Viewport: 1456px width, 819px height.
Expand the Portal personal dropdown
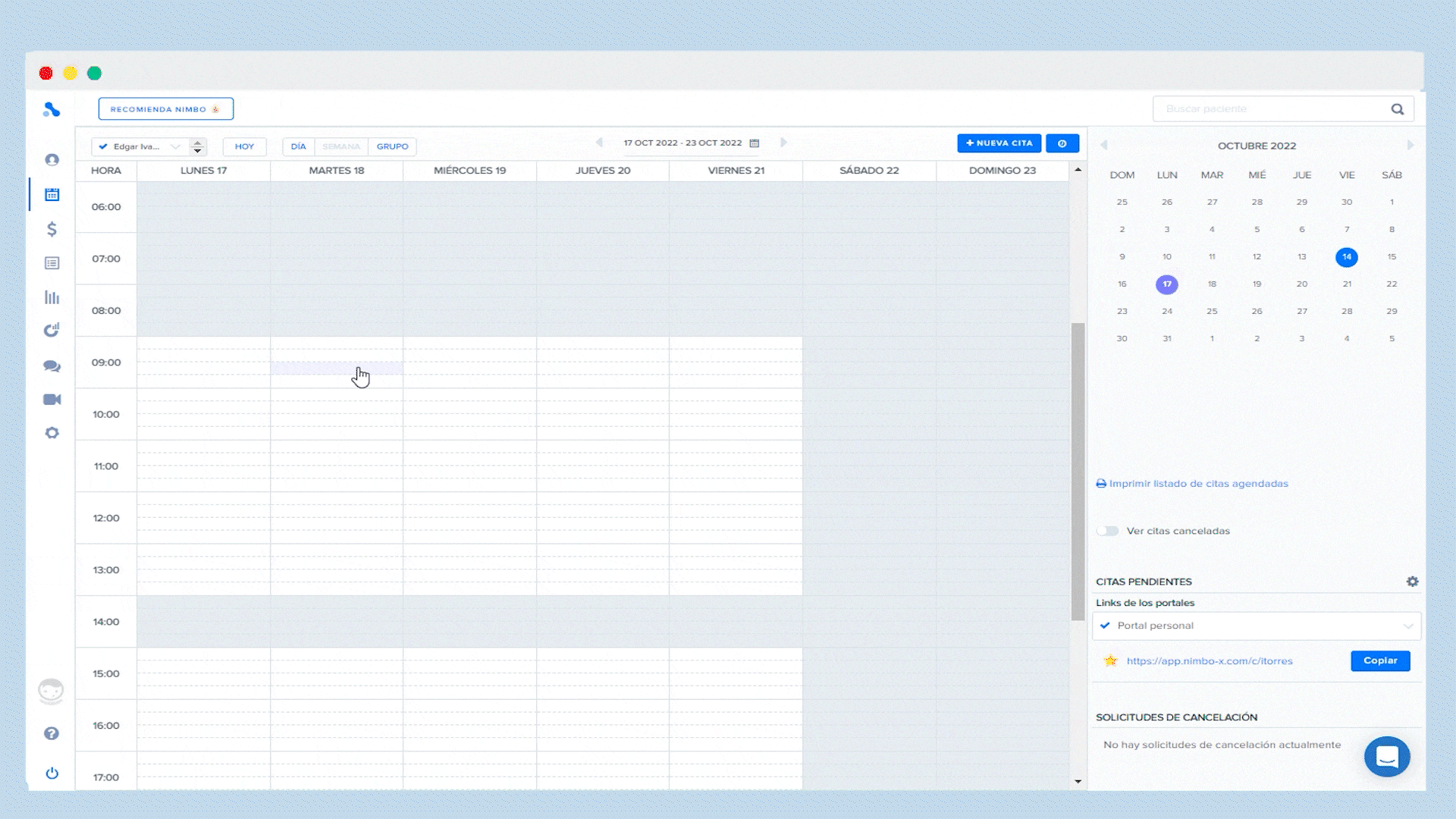coord(1257,626)
